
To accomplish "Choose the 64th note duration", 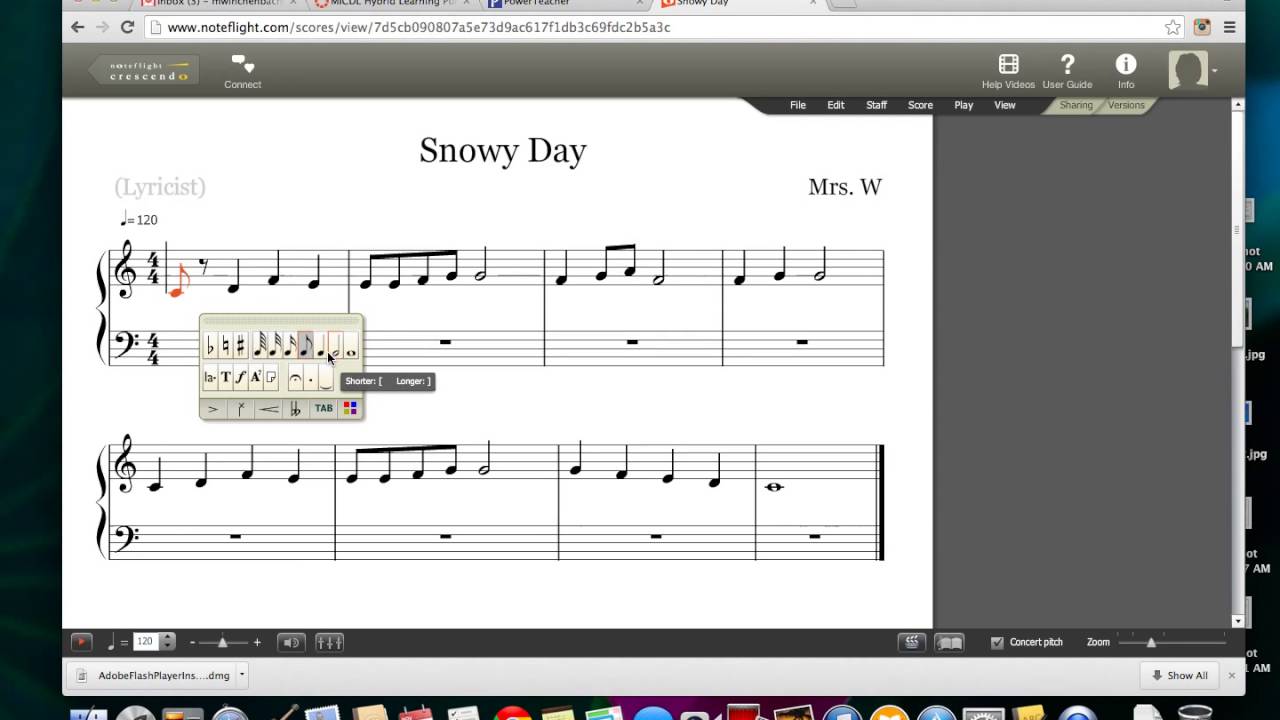I will (260, 345).
